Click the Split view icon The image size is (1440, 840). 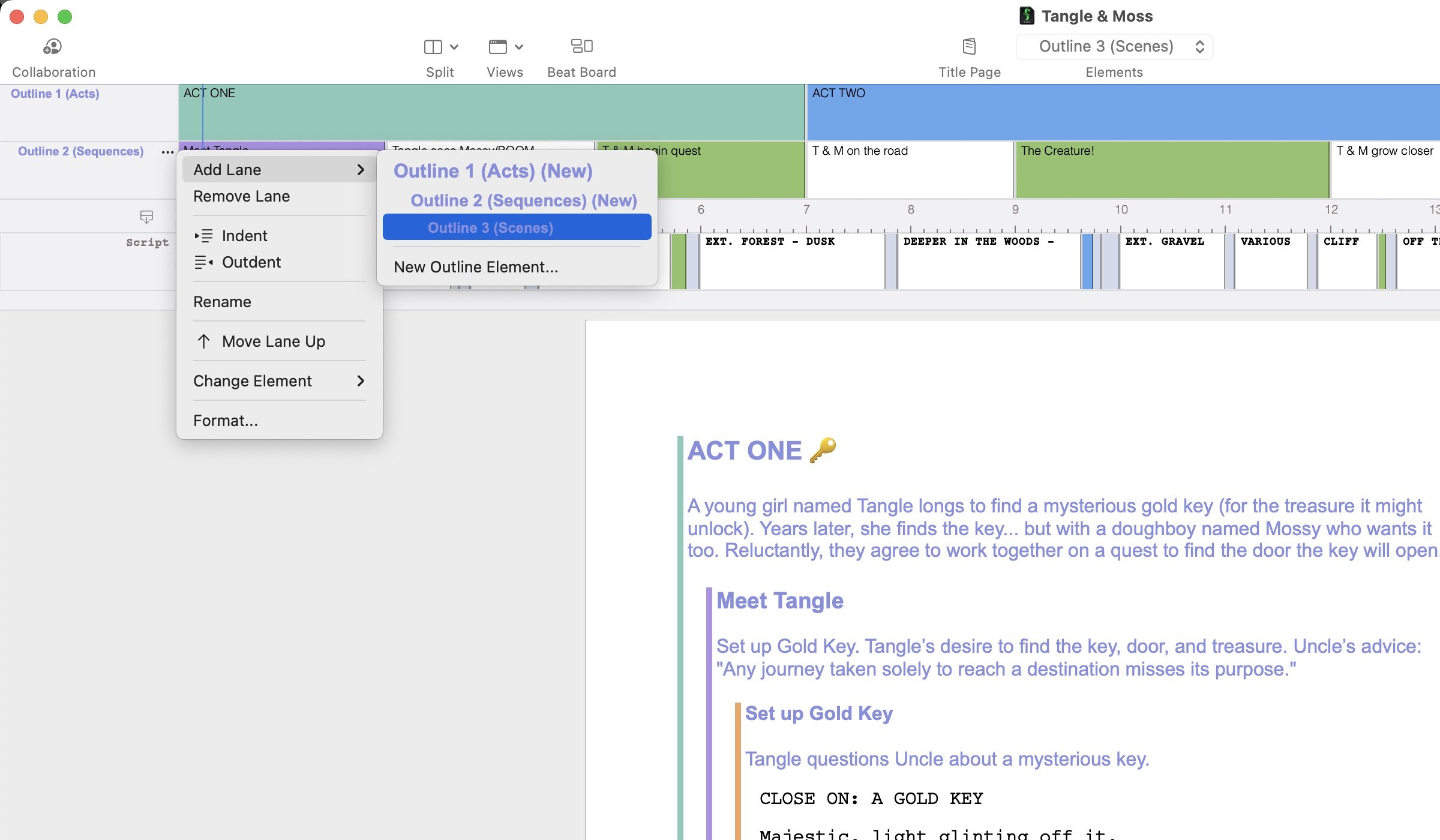433,47
